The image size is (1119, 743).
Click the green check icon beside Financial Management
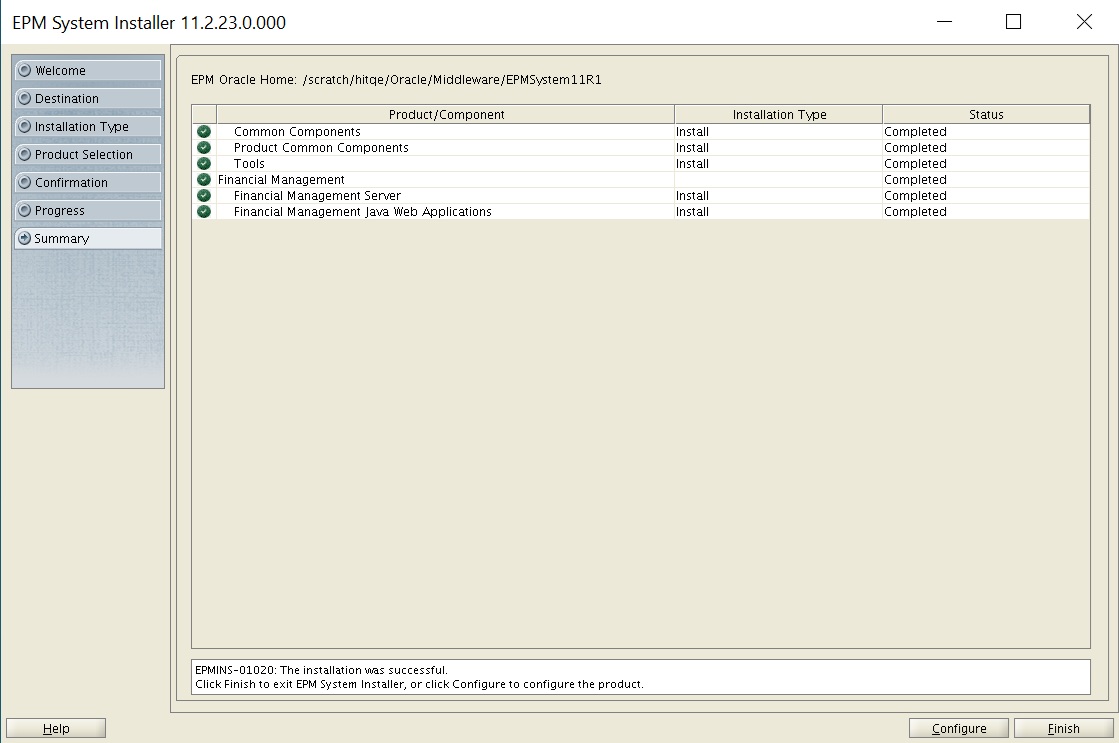point(204,179)
